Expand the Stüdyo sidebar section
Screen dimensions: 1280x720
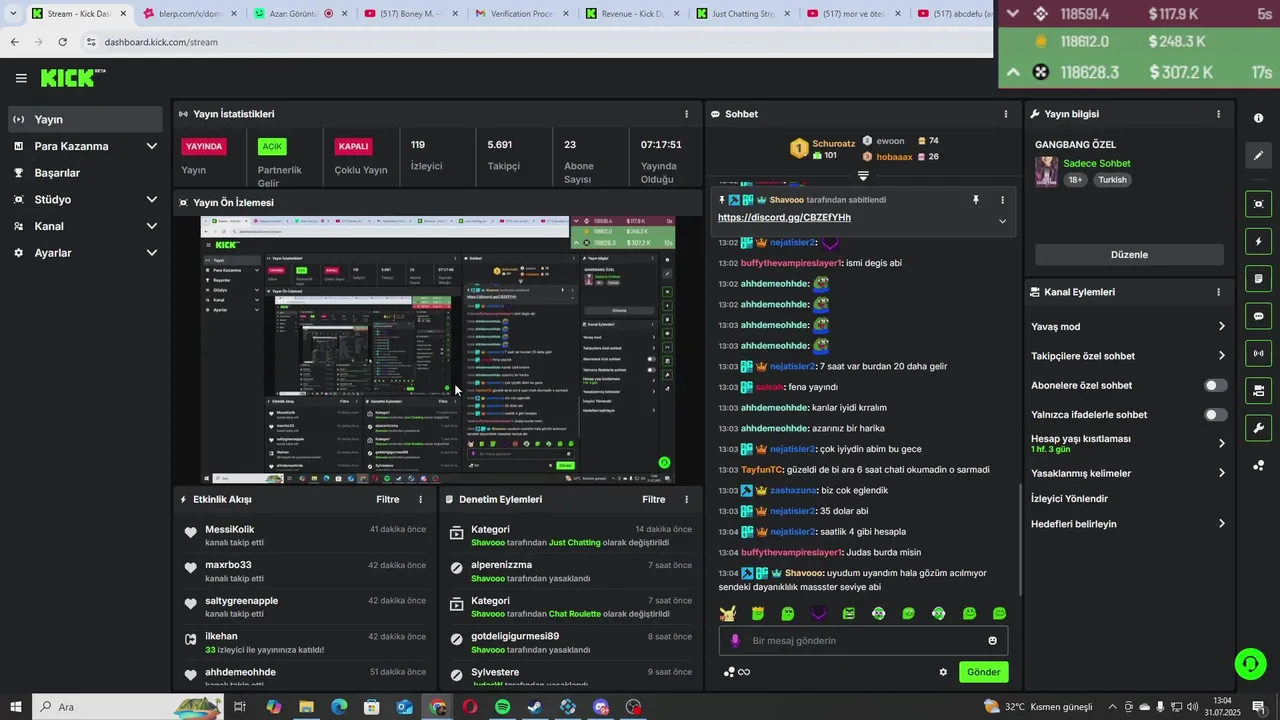click(x=152, y=199)
